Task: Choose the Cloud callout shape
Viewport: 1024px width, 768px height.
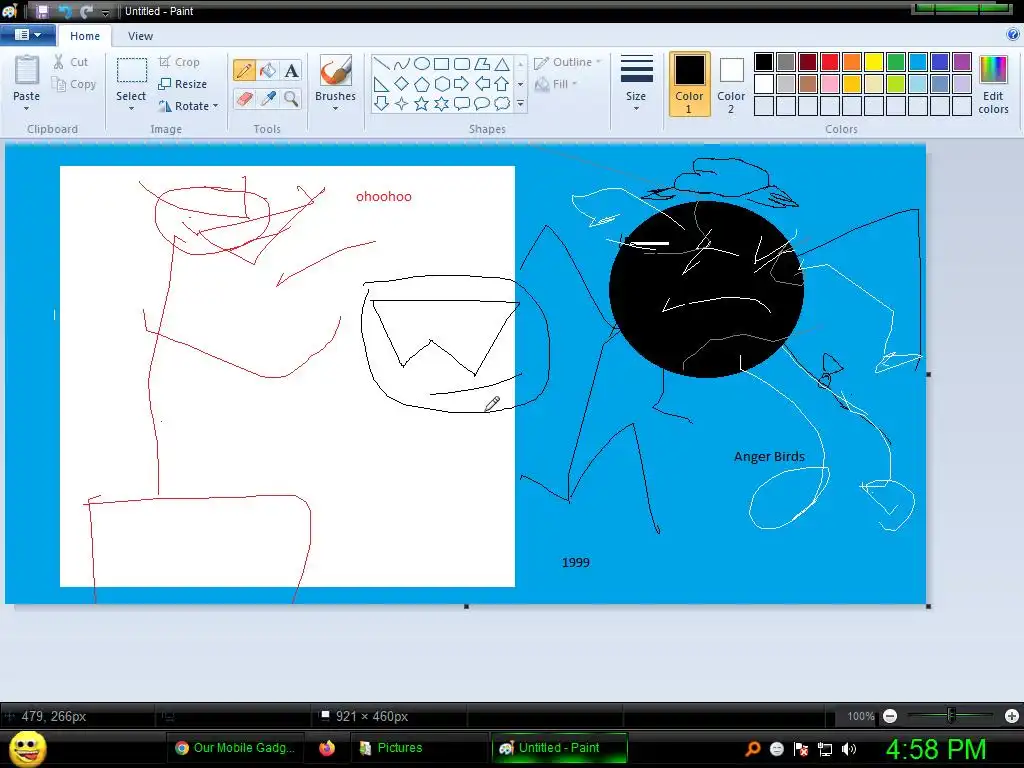Action: pyautogui.click(x=502, y=103)
